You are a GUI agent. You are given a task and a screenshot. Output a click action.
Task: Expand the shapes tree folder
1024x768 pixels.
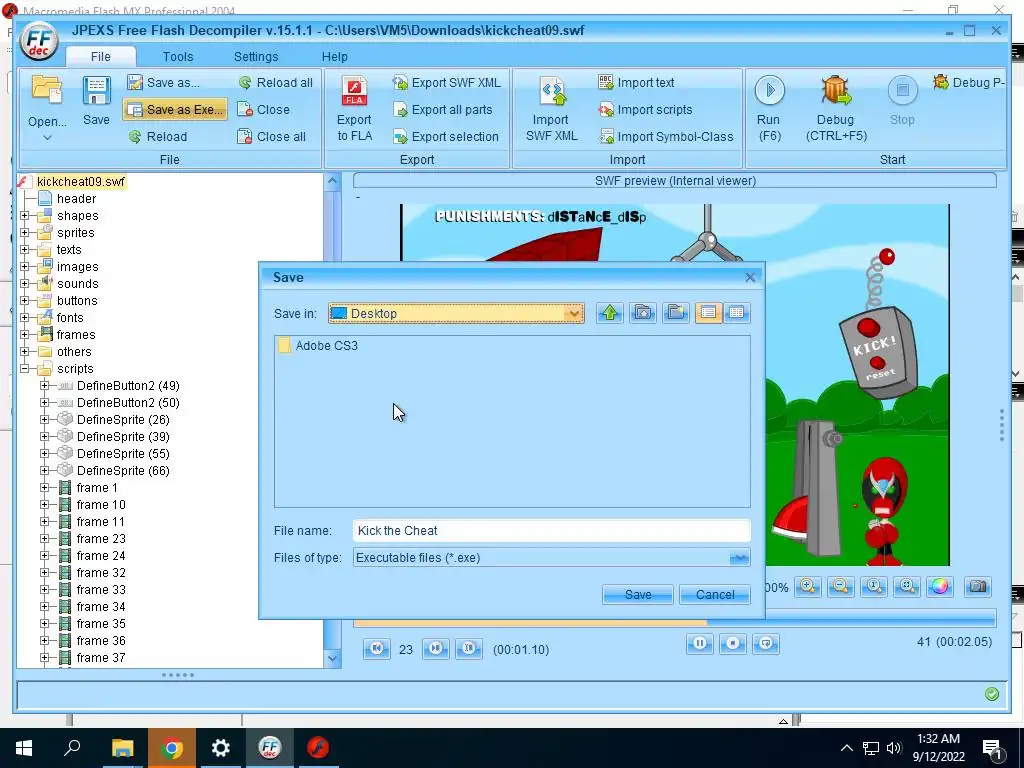tap(24, 216)
